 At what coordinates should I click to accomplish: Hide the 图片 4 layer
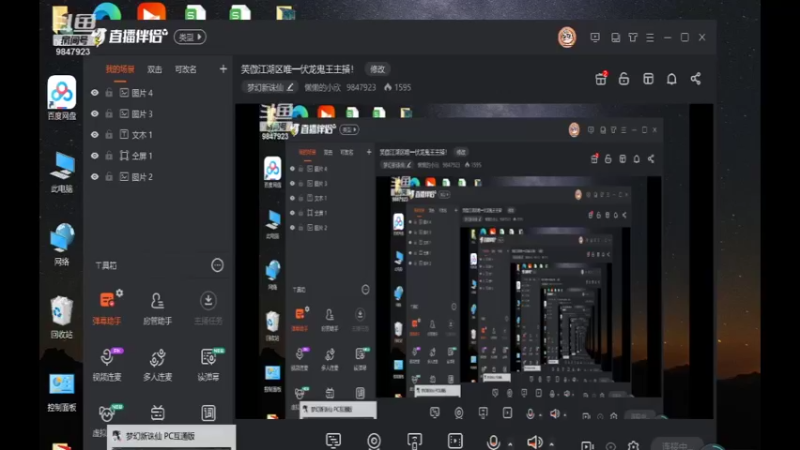tap(95, 93)
